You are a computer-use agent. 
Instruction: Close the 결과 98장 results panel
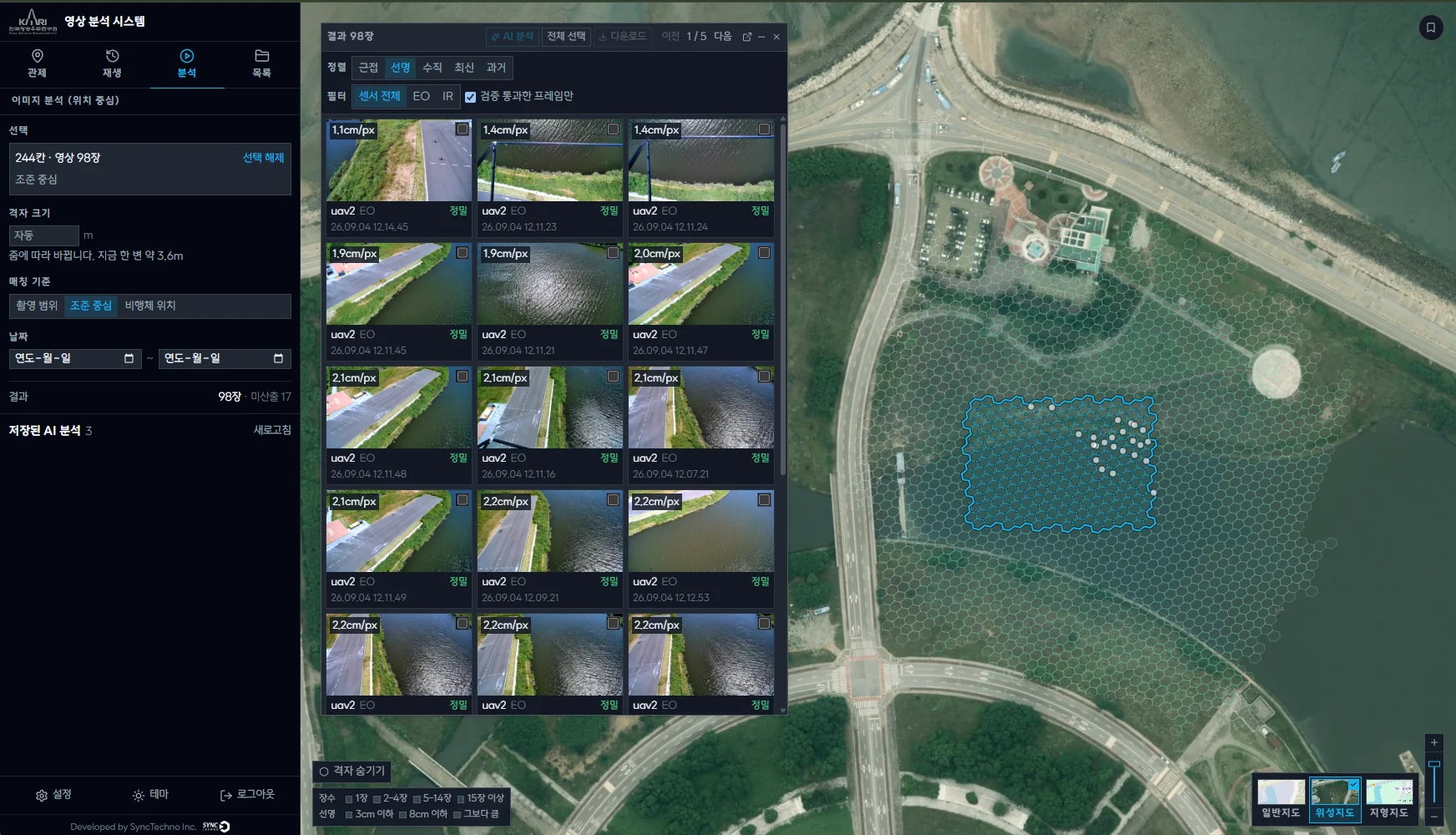776,37
